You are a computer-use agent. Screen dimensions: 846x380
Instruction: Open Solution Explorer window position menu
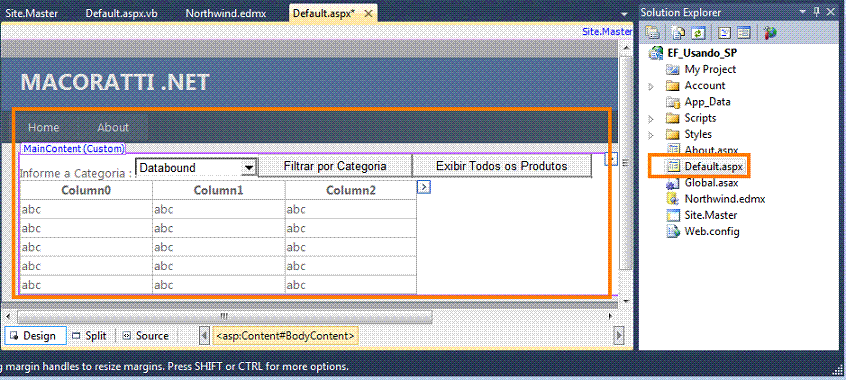[x=803, y=12]
